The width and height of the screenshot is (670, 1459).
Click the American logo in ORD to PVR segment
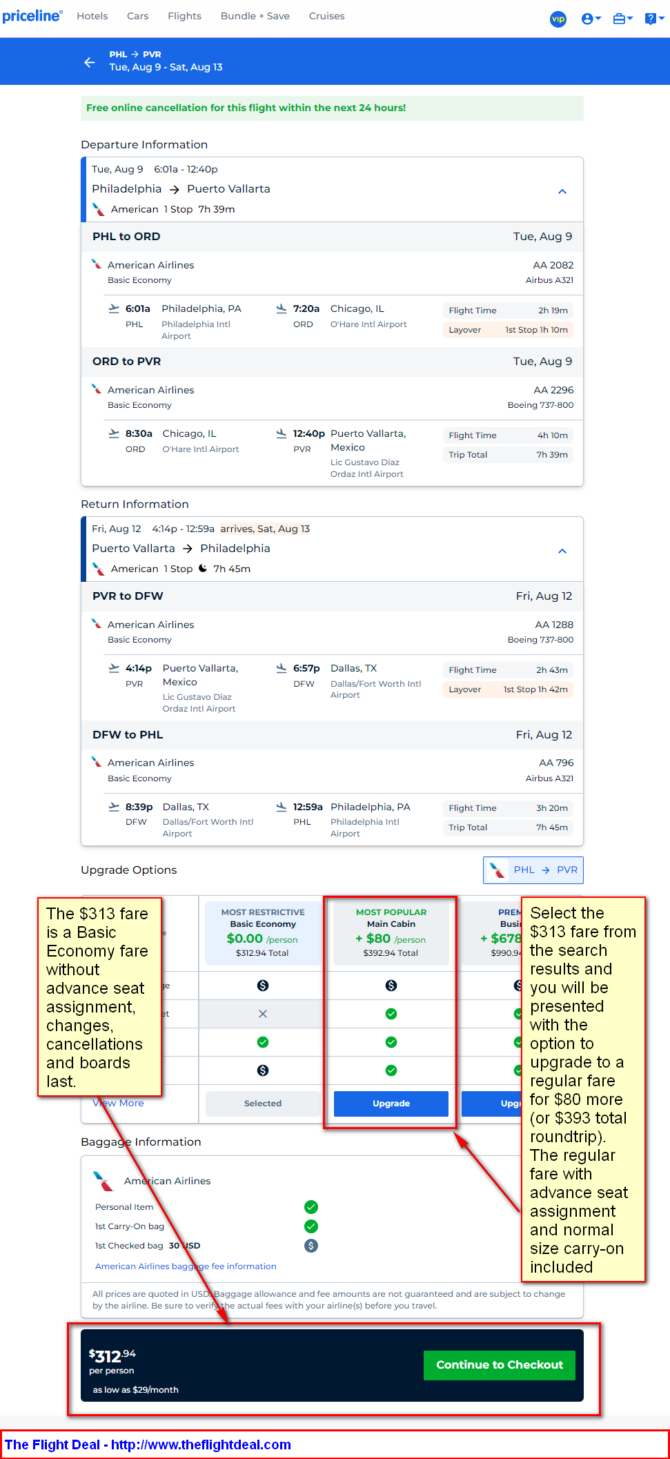(x=97, y=390)
